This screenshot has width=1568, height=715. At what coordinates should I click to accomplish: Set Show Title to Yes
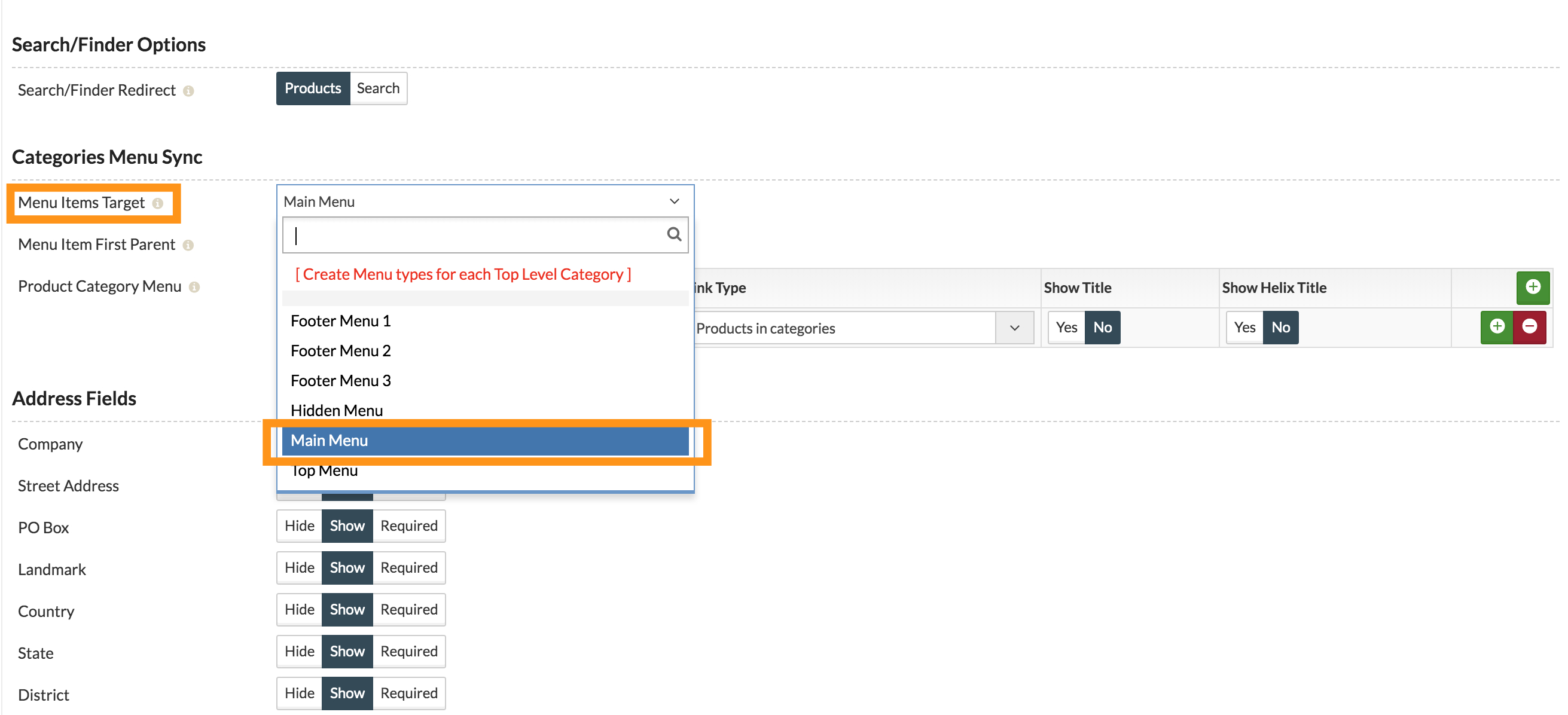(1066, 328)
